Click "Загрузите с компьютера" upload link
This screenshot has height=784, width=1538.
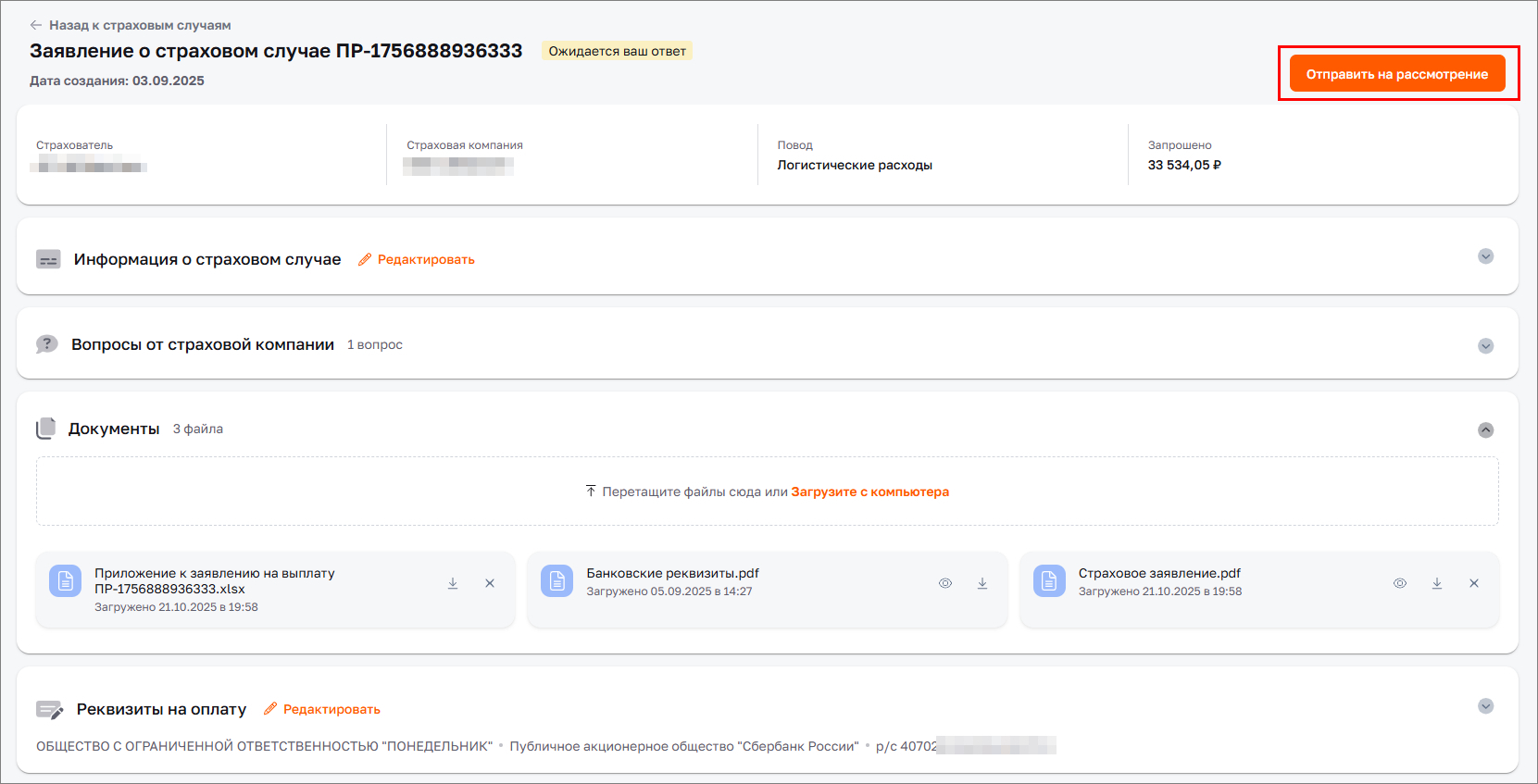pyautogui.click(x=869, y=492)
